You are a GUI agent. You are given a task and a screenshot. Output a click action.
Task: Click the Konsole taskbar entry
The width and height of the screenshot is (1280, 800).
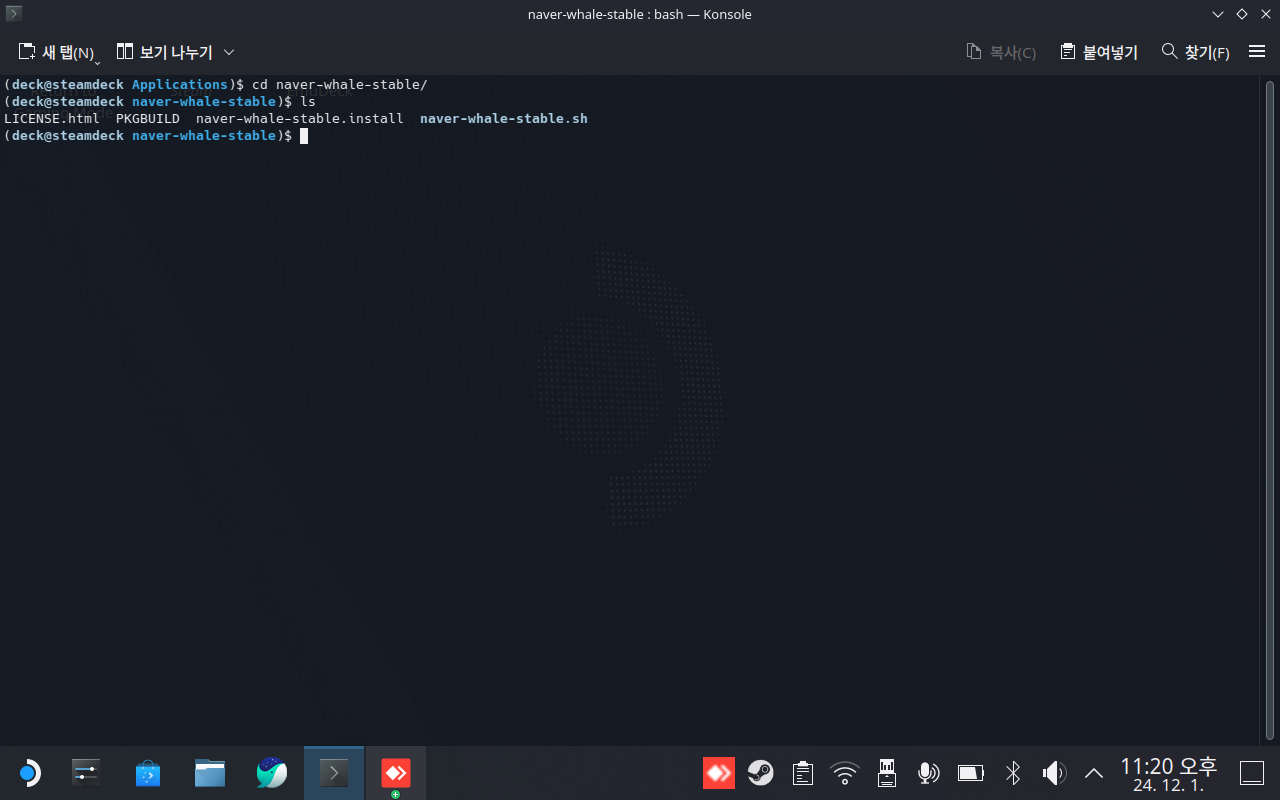point(334,773)
